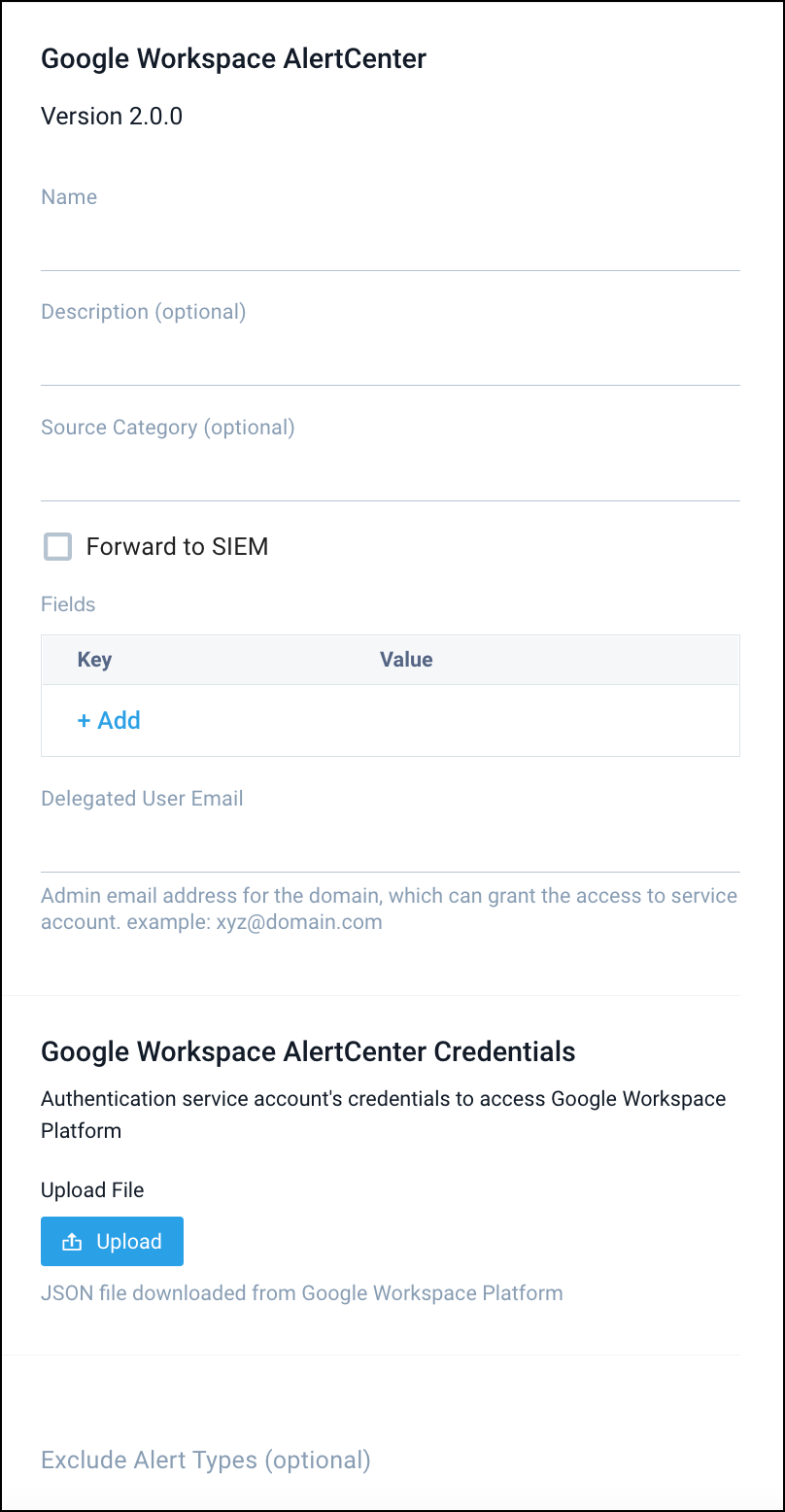The height and width of the screenshot is (1512, 785).
Task: Click the Fields table label
Action: tap(68, 603)
